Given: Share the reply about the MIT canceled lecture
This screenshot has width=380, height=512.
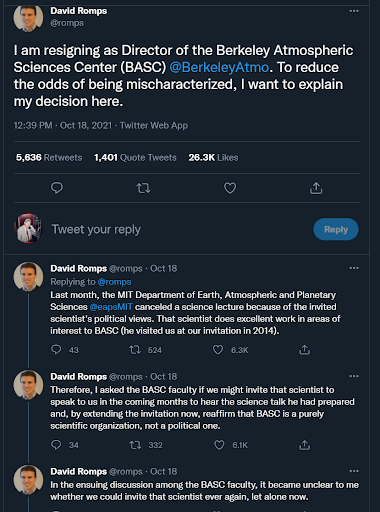Looking at the screenshot, I should [304, 350].
